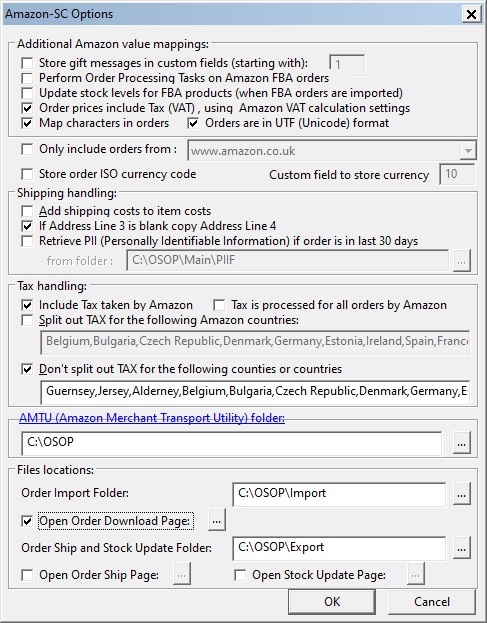Click ellipsis button beside Open Stock Update Page
Screen dimensions: 487x623
(x=416, y=574)
